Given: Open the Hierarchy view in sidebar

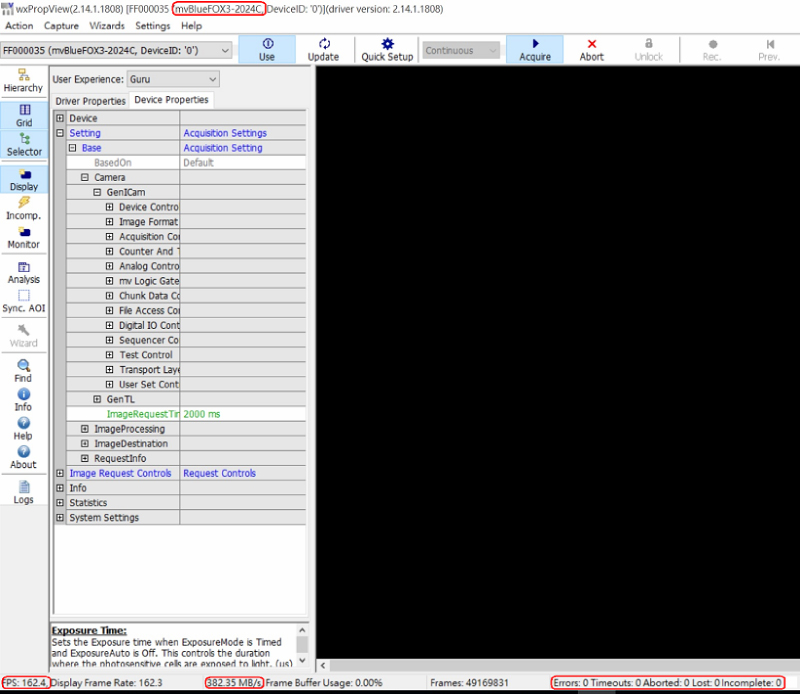Looking at the screenshot, I should tap(24, 75).
